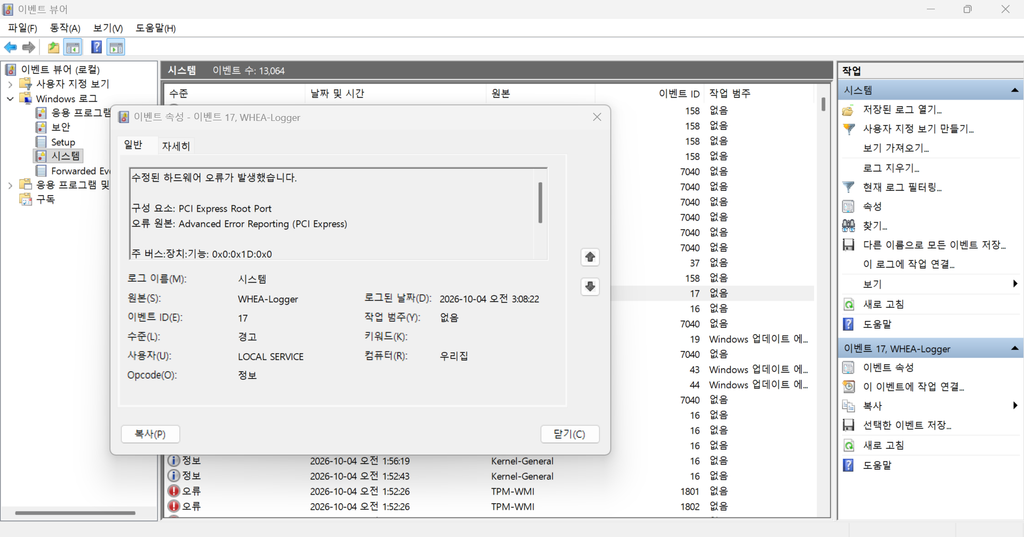Click 로그 지우기 action

coord(891,168)
